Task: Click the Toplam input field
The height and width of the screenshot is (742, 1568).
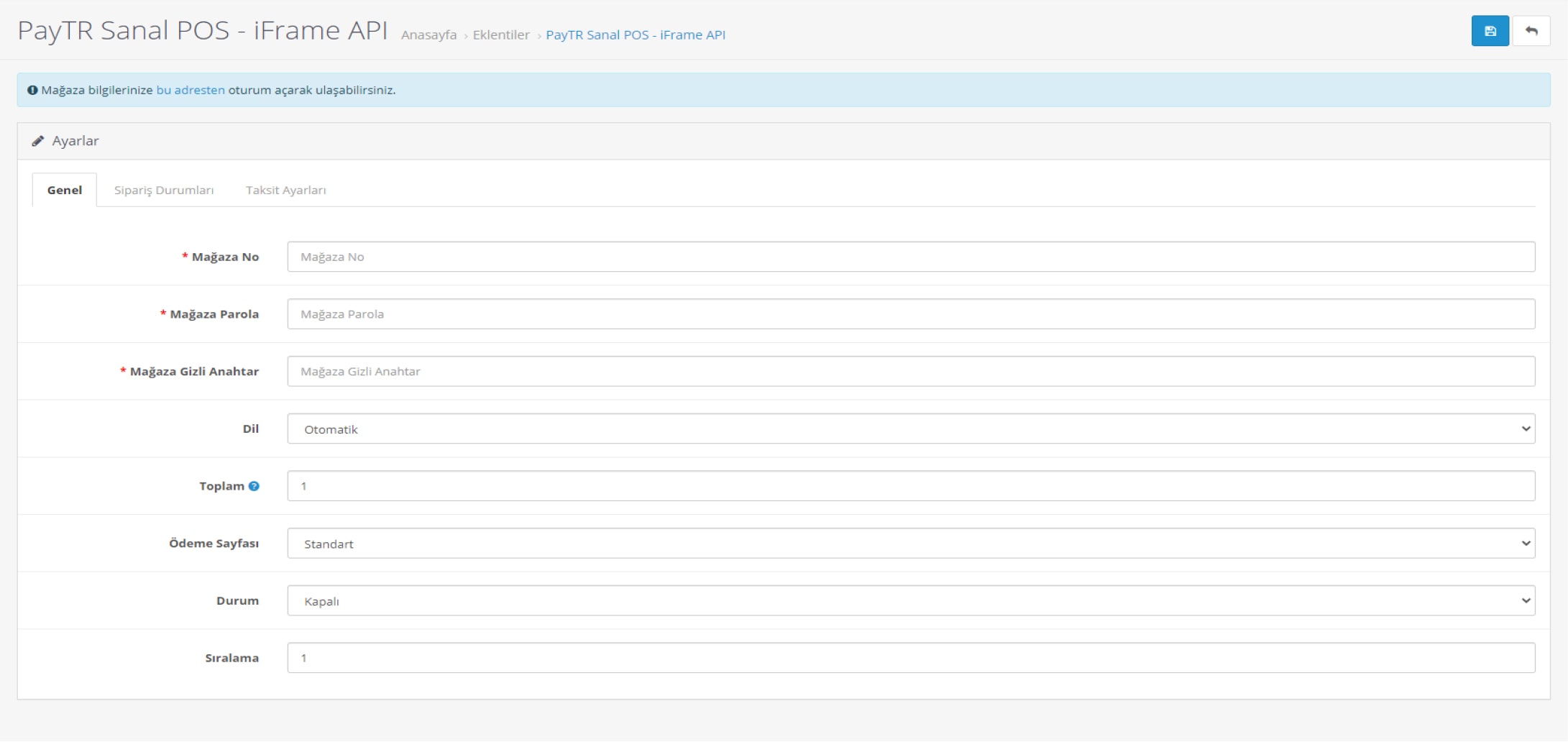Action: pos(911,486)
